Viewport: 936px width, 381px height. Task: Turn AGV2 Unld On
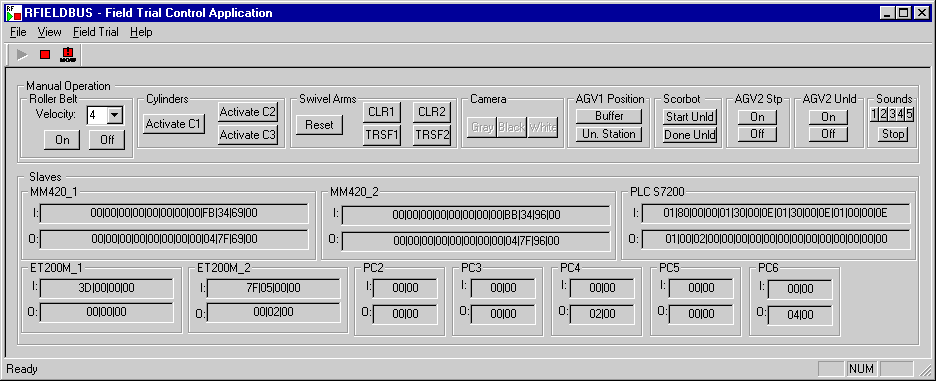(x=829, y=117)
